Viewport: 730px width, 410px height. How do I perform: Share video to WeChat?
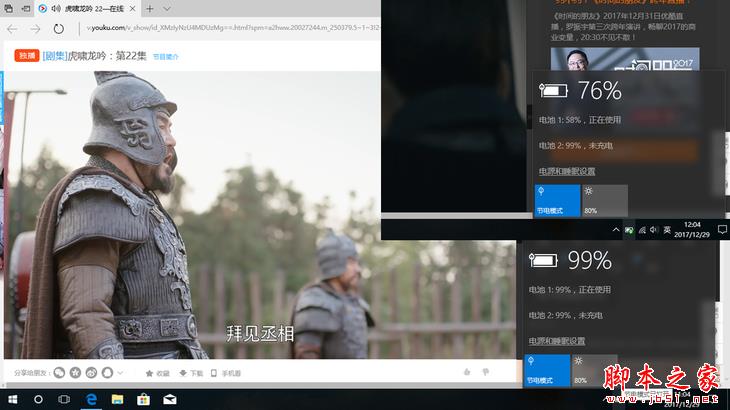point(59,373)
